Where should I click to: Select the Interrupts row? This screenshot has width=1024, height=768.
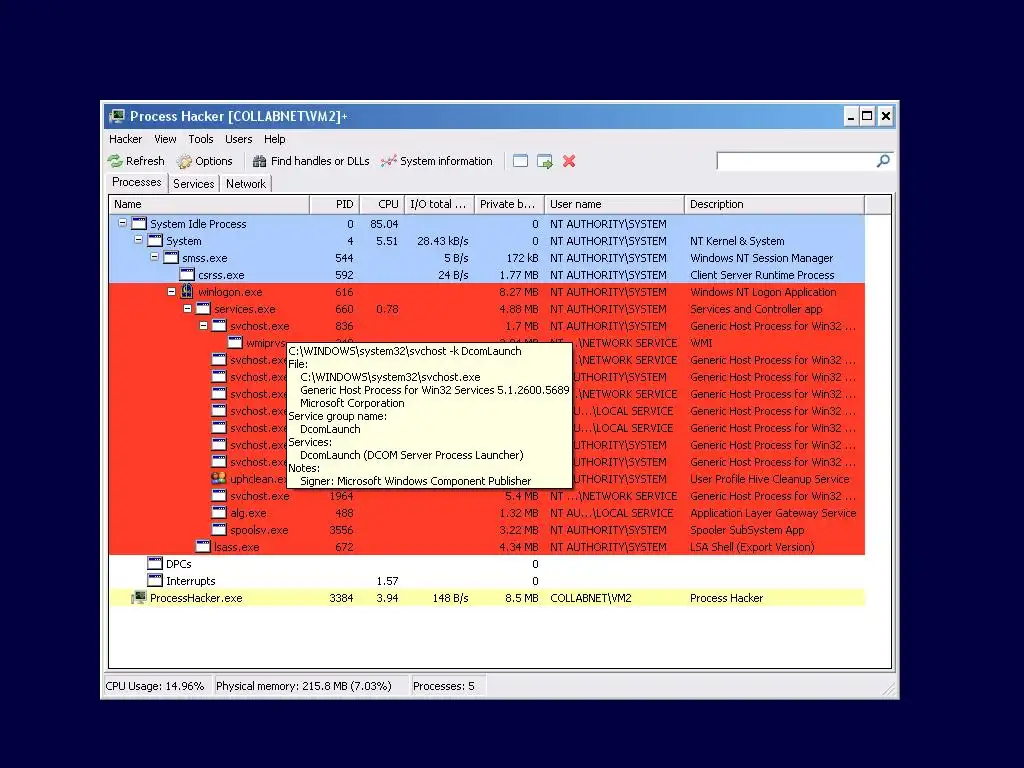pos(487,581)
